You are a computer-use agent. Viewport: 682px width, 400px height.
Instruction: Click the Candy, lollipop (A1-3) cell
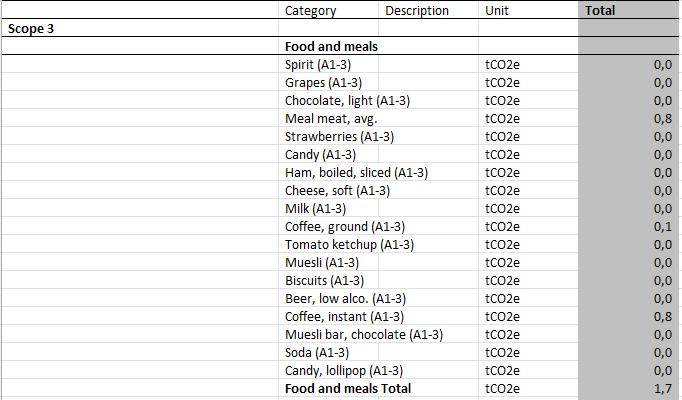[344, 371]
